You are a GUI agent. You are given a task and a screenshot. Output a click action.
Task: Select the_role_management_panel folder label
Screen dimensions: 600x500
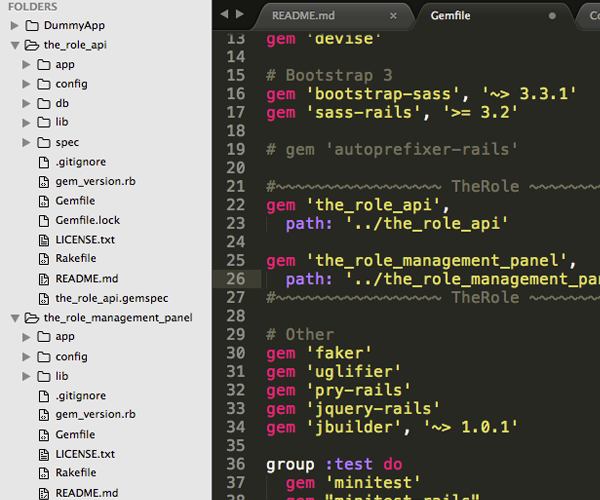pyautogui.click(x=118, y=318)
